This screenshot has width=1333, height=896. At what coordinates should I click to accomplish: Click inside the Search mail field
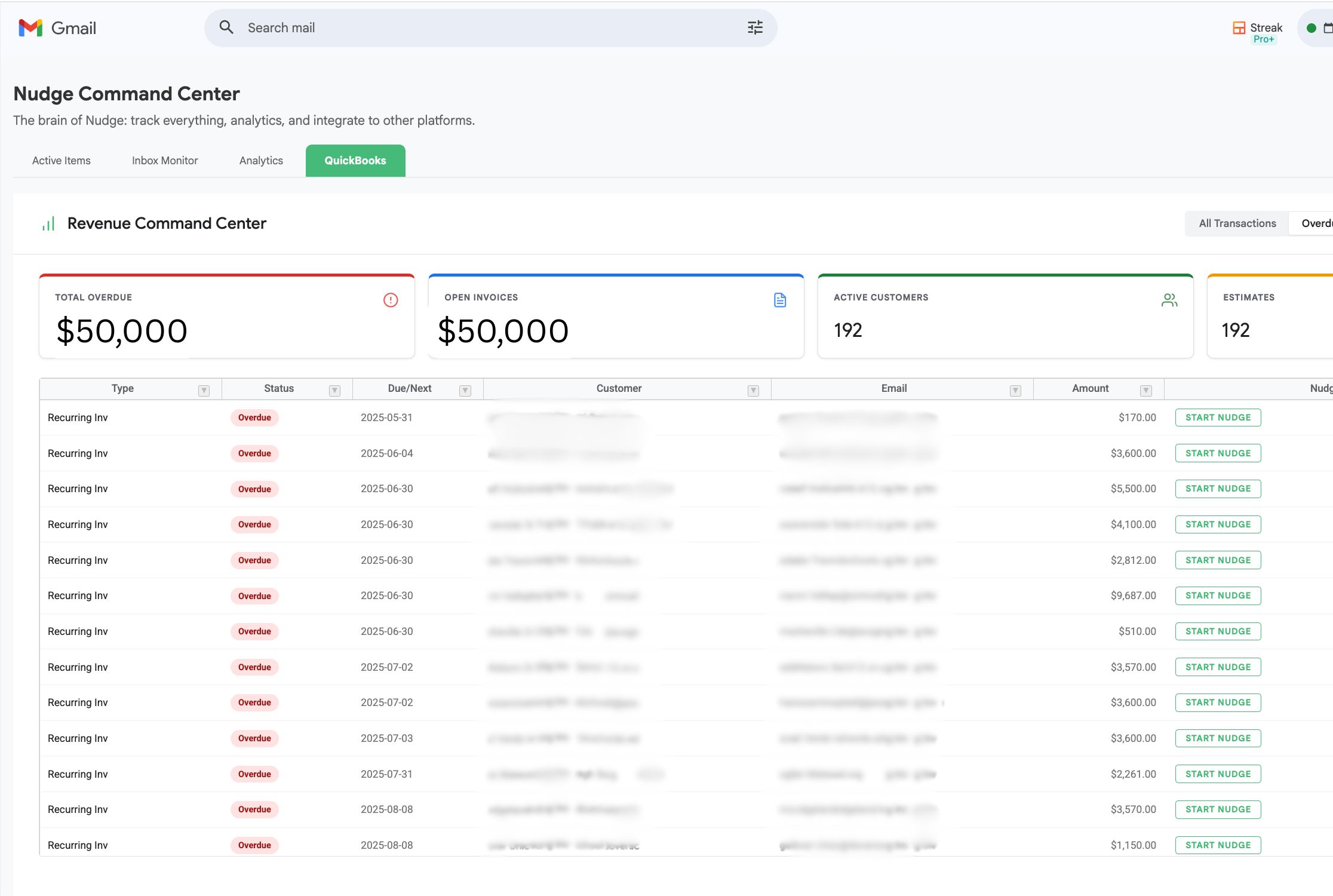418,27
